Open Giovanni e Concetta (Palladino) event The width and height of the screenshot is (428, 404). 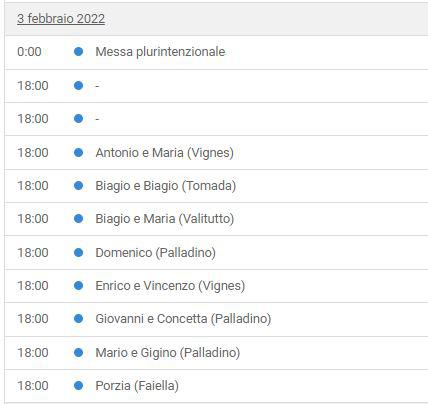pos(183,319)
